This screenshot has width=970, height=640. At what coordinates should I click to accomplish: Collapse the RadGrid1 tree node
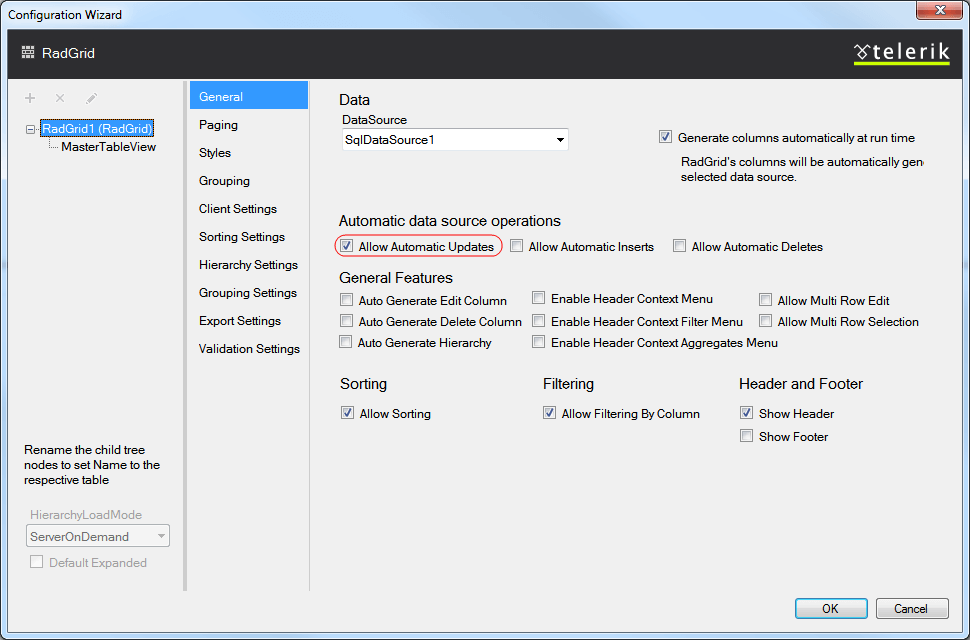tap(31, 129)
